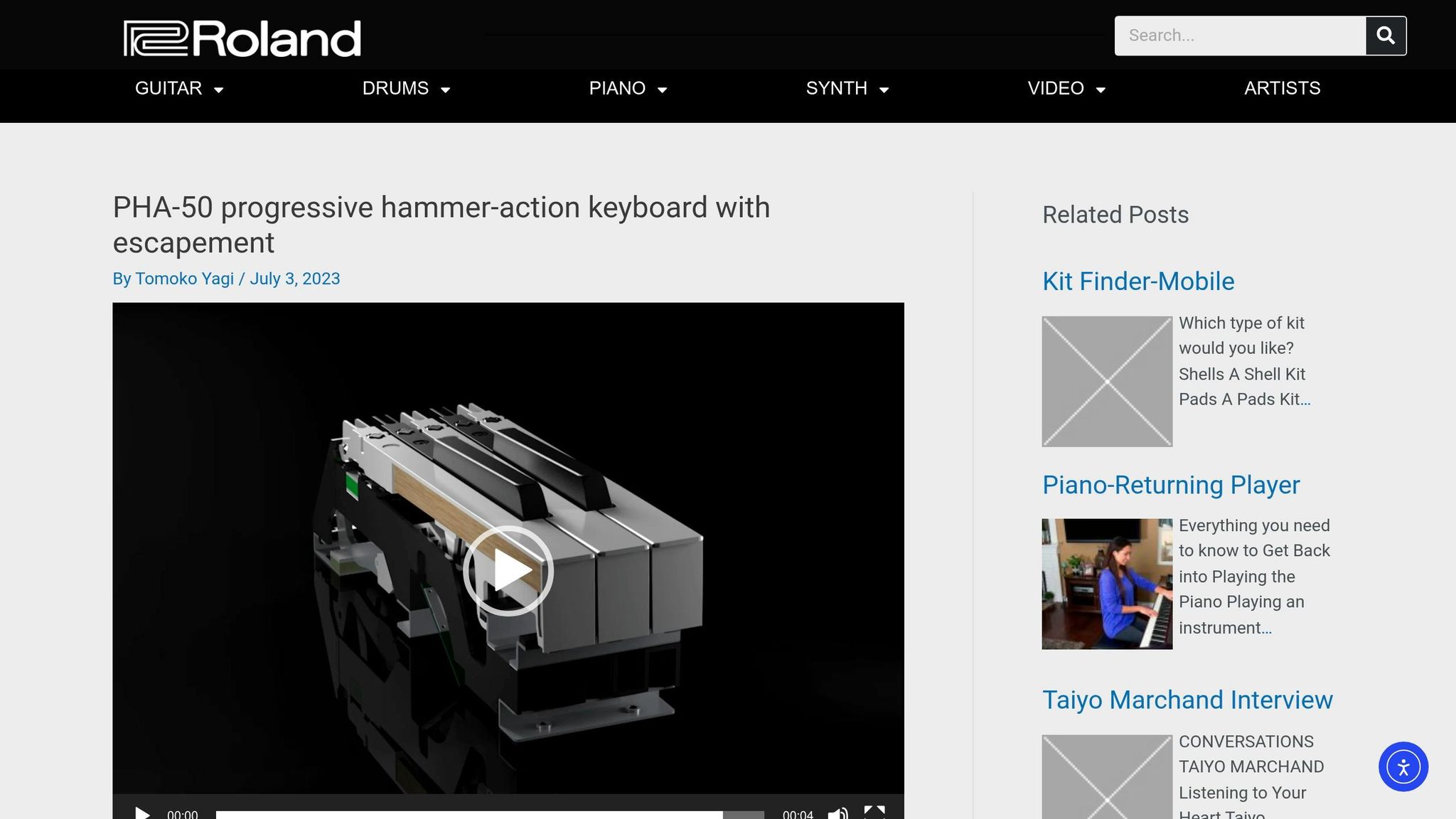Open the Taiyo Marchand Interview post
Viewport: 1456px width, 819px height.
[x=1187, y=700]
